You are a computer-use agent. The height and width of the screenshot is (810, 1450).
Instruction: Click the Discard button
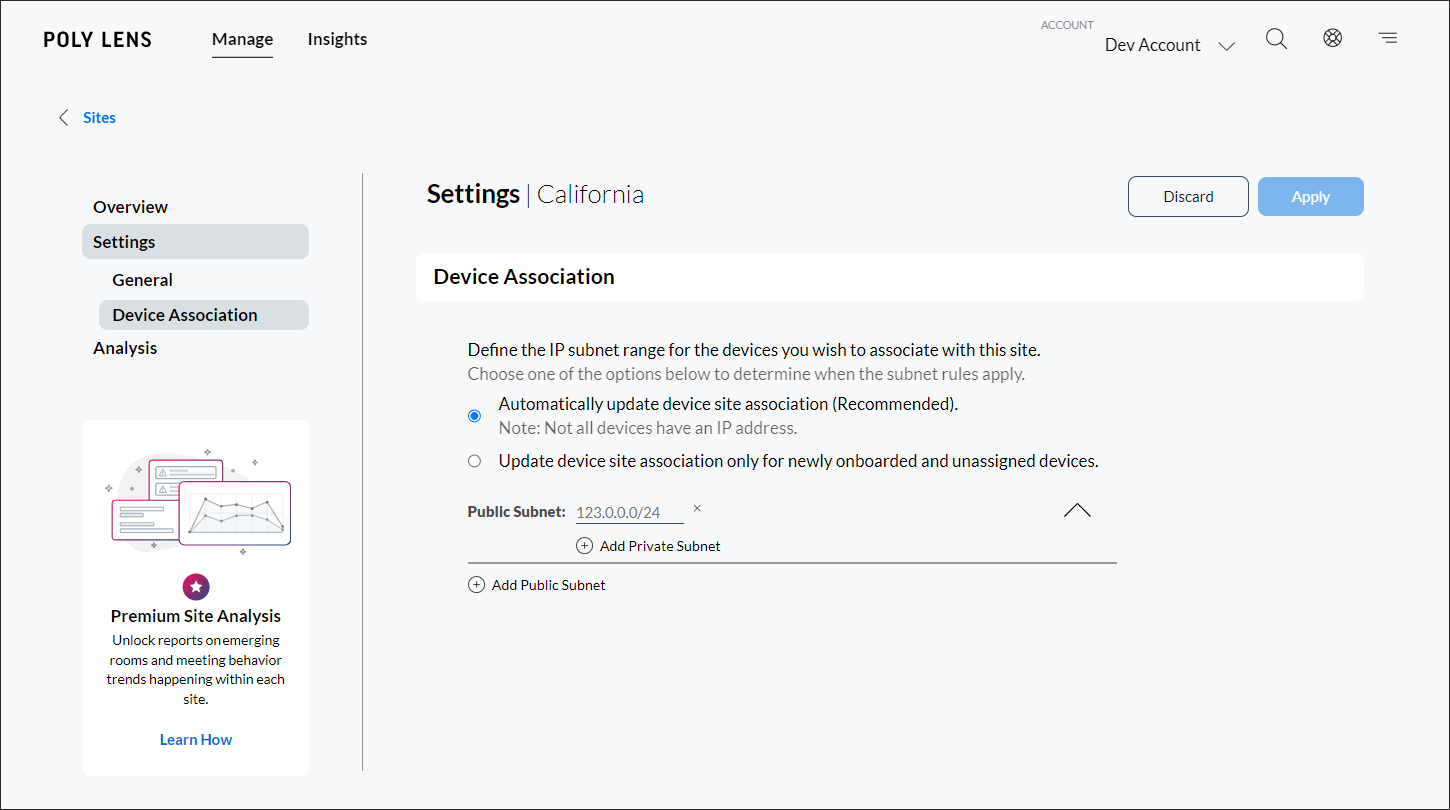tap(1188, 197)
